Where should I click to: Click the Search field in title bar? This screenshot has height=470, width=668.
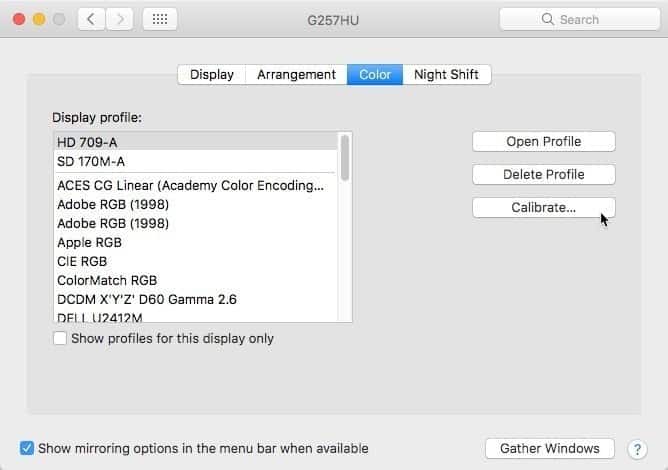coord(579,19)
